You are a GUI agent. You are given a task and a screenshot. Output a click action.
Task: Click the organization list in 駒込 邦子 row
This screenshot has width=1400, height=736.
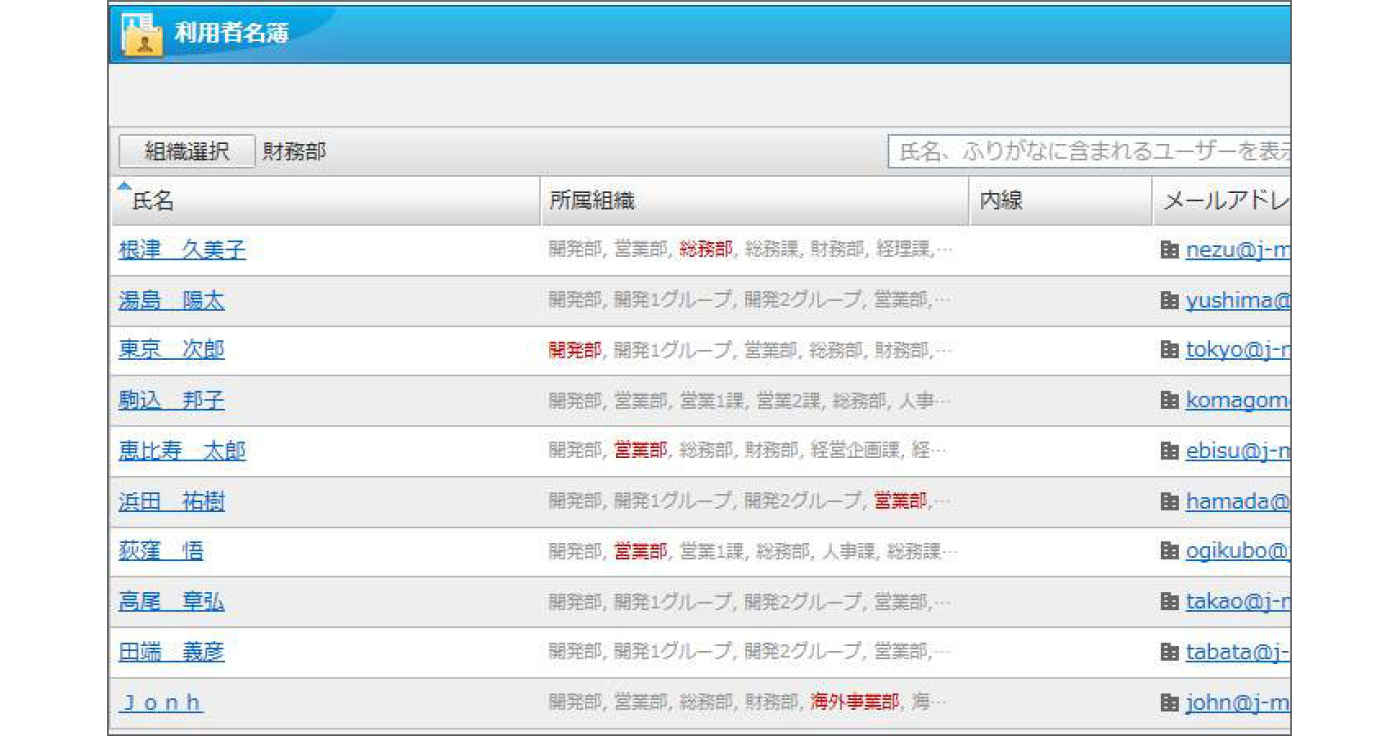pos(751,400)
